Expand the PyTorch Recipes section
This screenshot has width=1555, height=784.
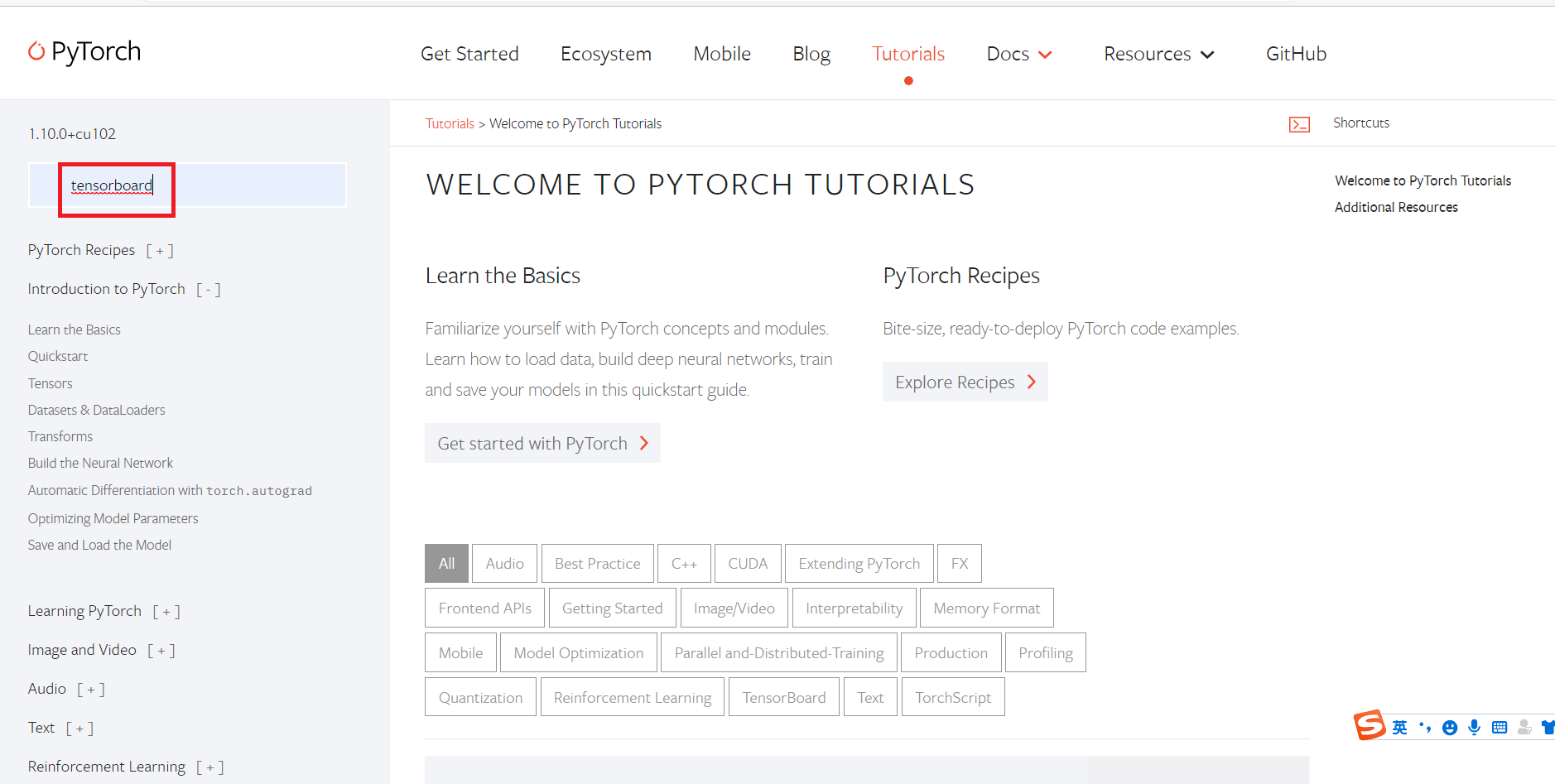[x=160, y=251]
